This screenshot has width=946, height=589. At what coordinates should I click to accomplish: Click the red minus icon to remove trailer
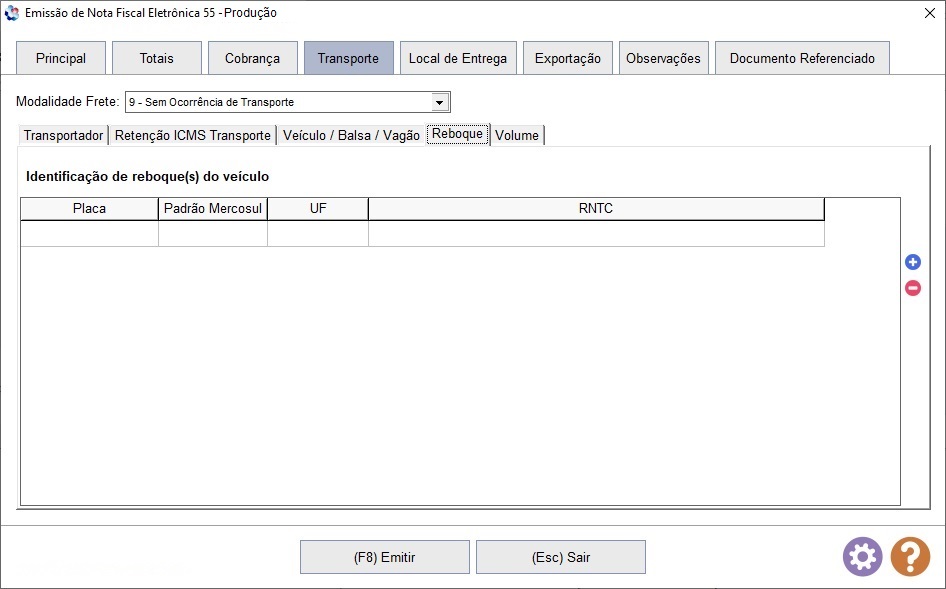click(912, 288)
